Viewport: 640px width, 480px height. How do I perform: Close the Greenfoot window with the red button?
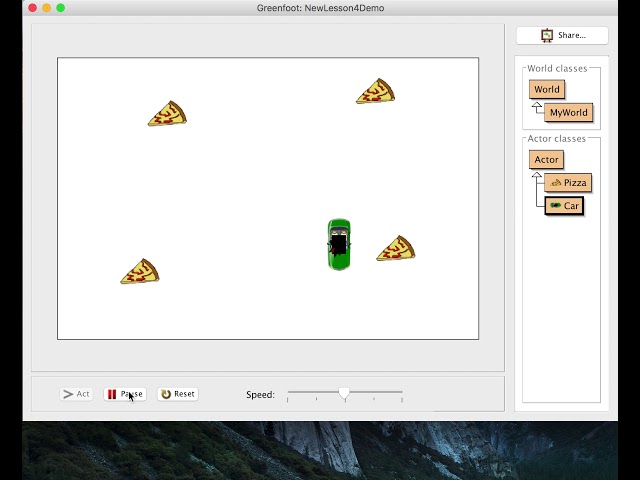click(32, 8)
